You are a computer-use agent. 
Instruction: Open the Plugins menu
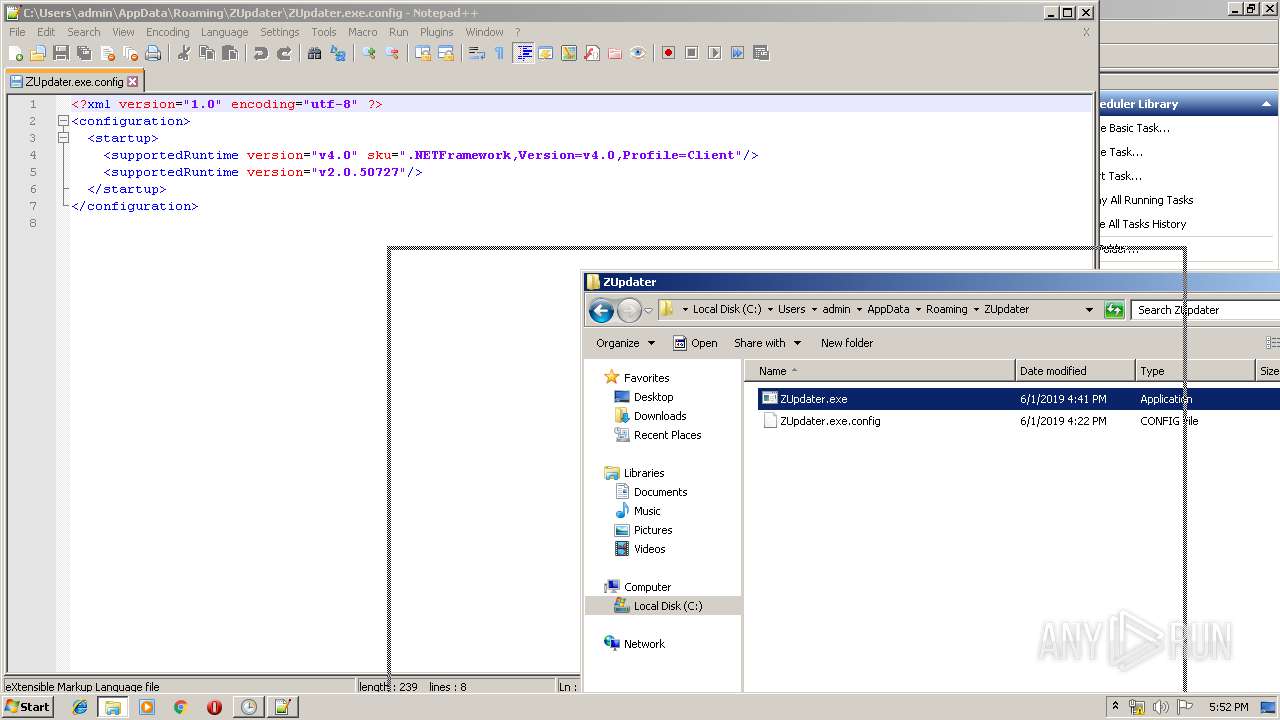coord(436,32)
